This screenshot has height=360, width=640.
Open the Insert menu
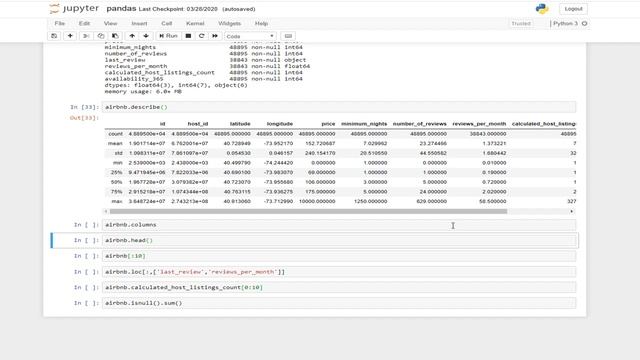pos(139,24)
